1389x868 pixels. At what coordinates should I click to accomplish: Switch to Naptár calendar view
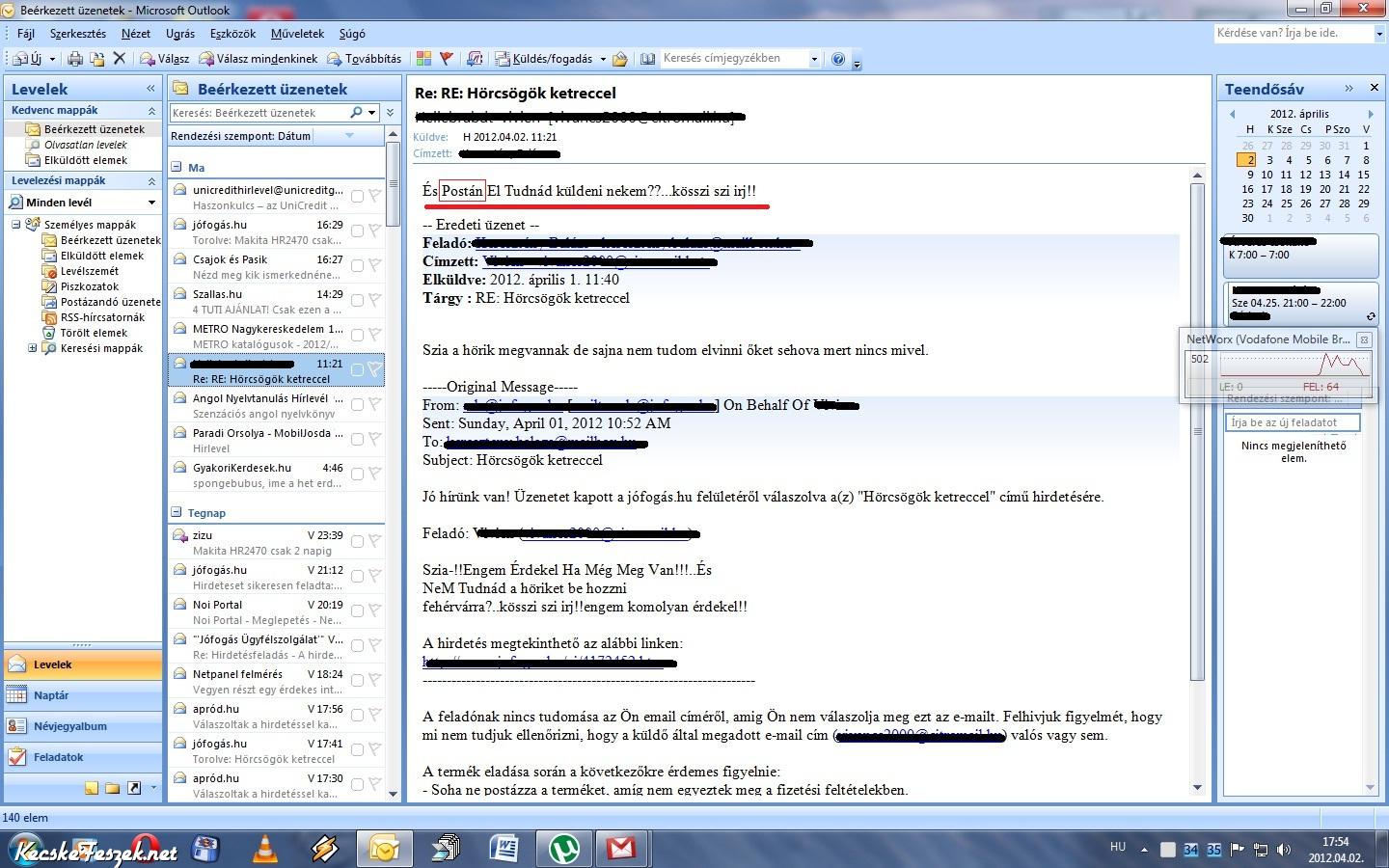(x=83, y=695)
